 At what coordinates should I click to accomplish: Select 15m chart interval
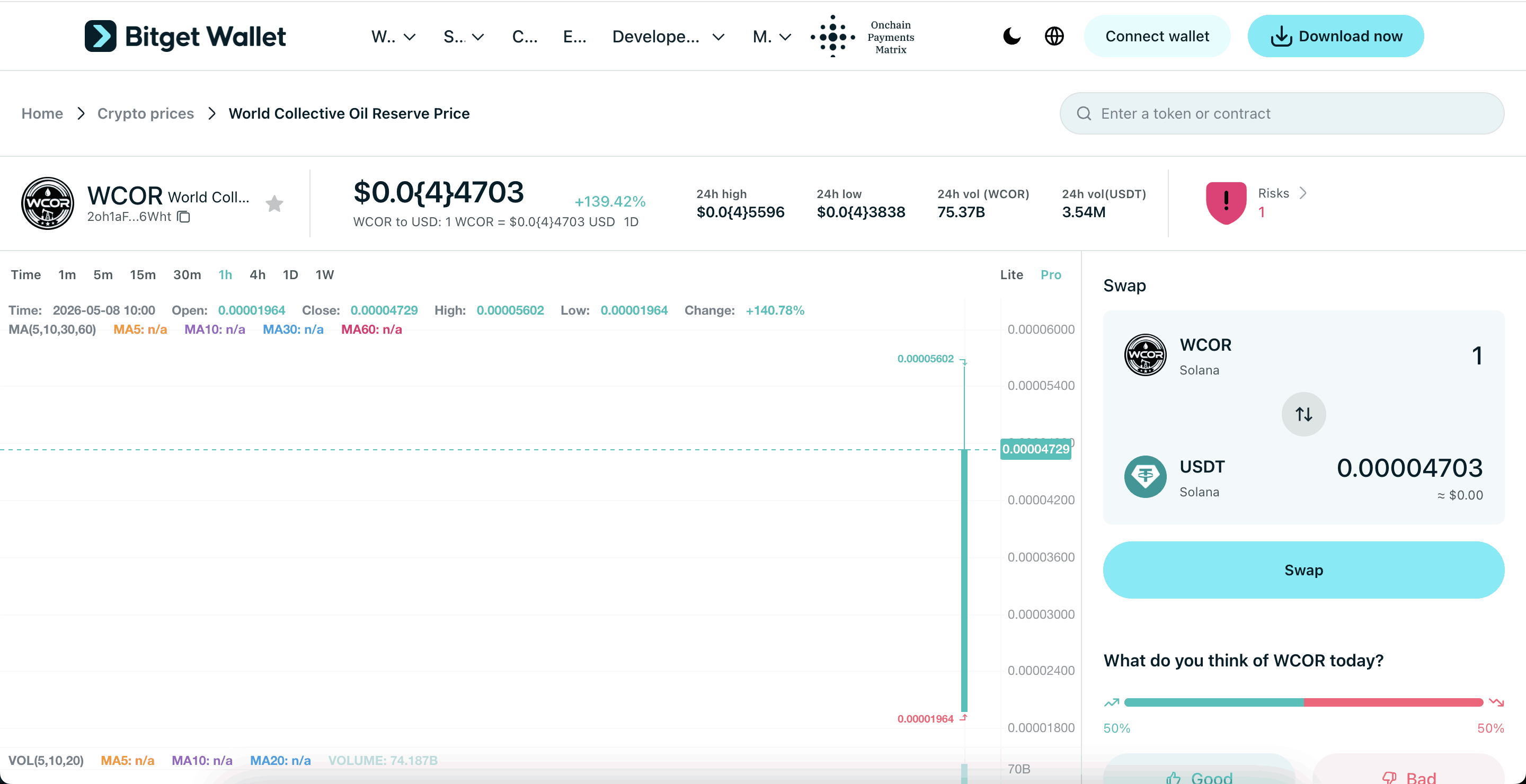[x=142, y=275]
